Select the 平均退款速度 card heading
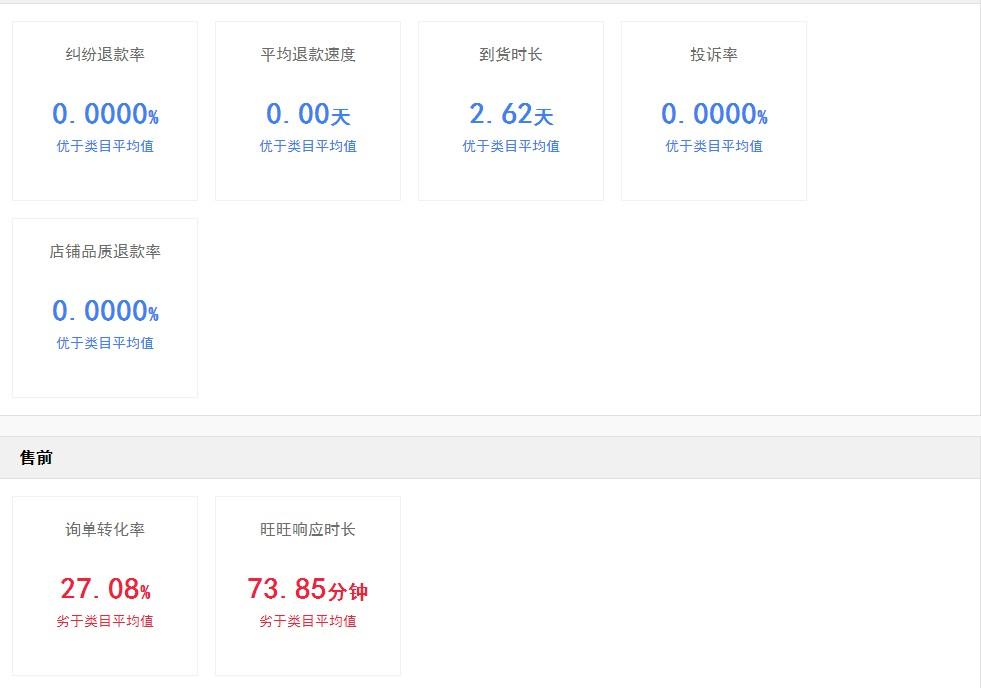The width and height of the screenshot is (981, 688). 306,55
